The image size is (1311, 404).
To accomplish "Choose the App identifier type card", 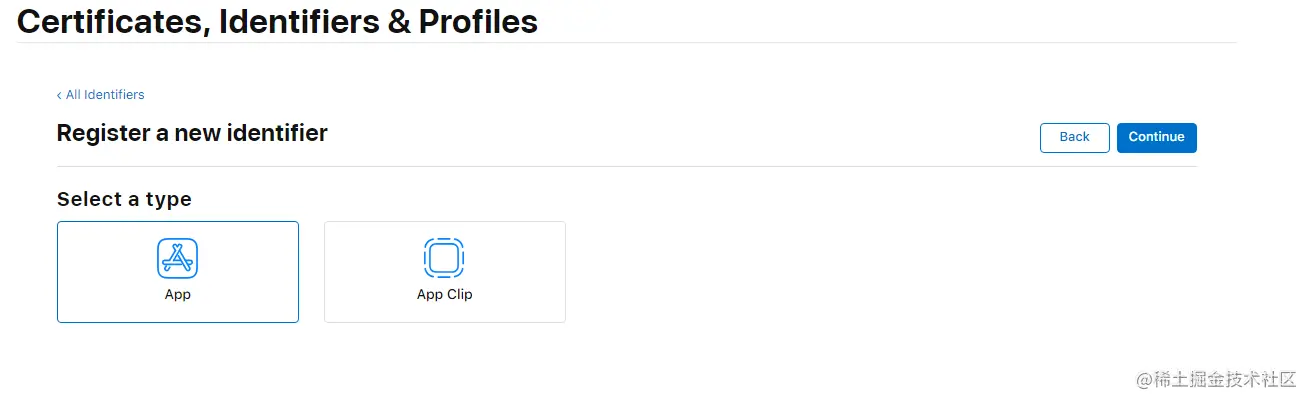I will pos(178,272).
